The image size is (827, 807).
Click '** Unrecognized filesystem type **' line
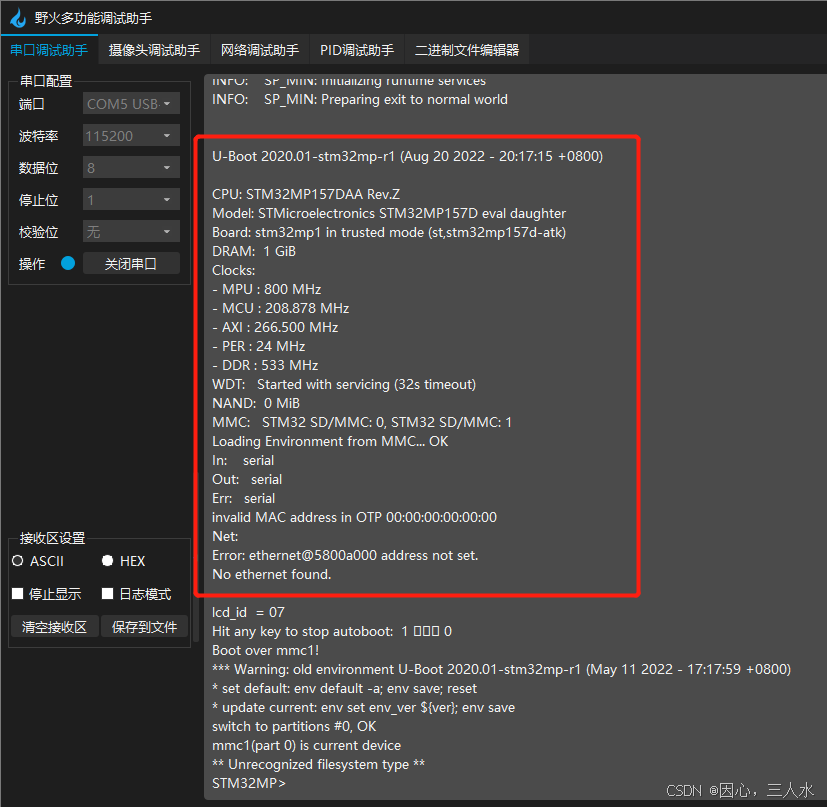pyautogui.click(x=319, y=764)
